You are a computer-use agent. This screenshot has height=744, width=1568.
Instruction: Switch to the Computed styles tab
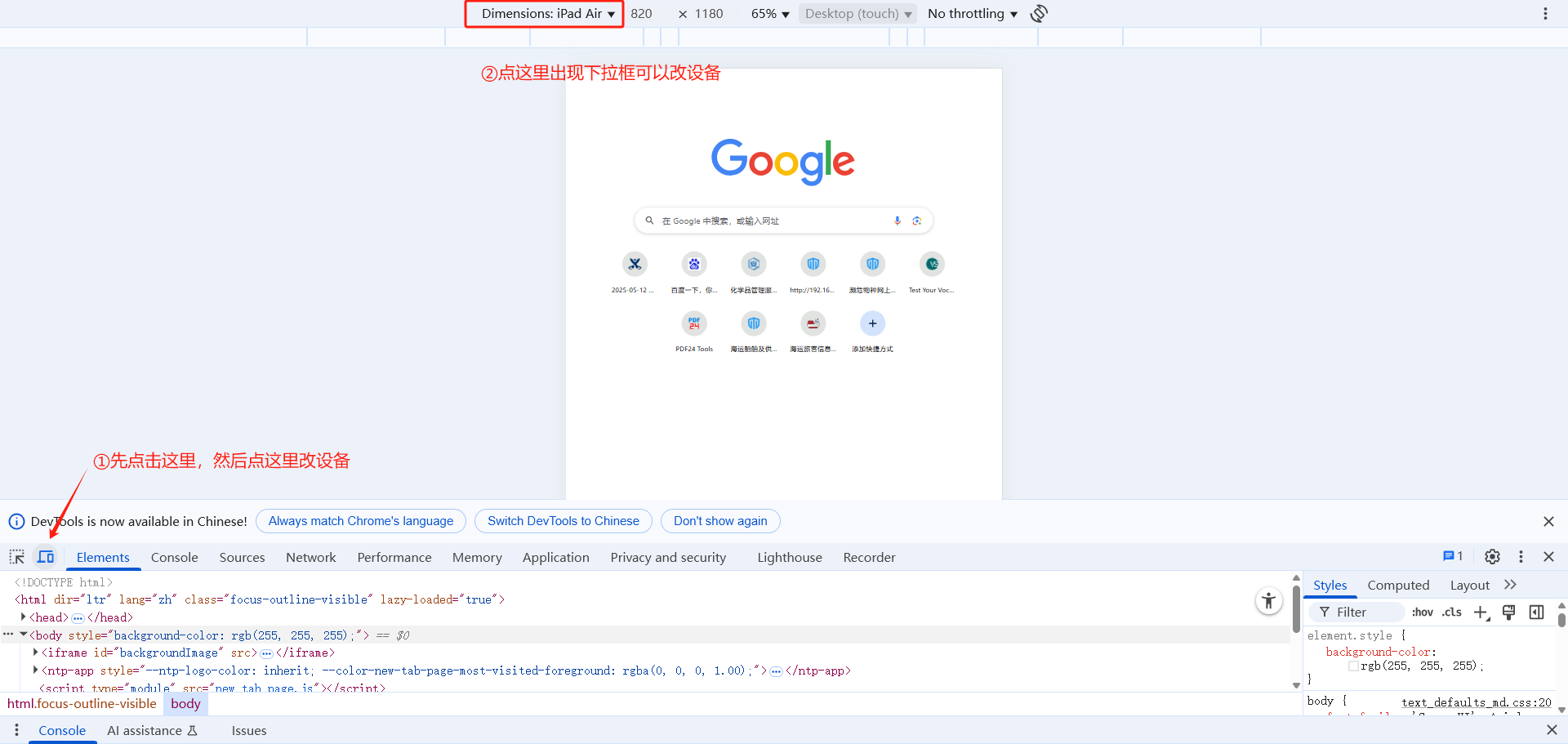[x=1398, y=585]
